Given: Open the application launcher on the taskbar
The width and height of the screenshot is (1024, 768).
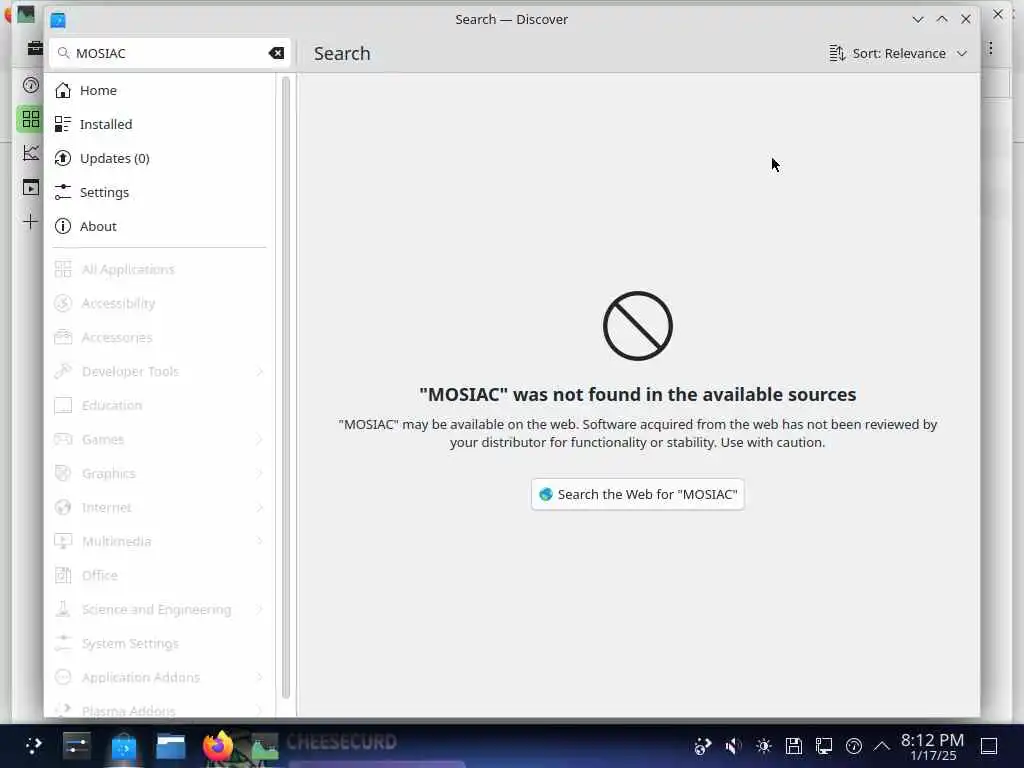Looking at the screenshot, I should coord(33,745).
